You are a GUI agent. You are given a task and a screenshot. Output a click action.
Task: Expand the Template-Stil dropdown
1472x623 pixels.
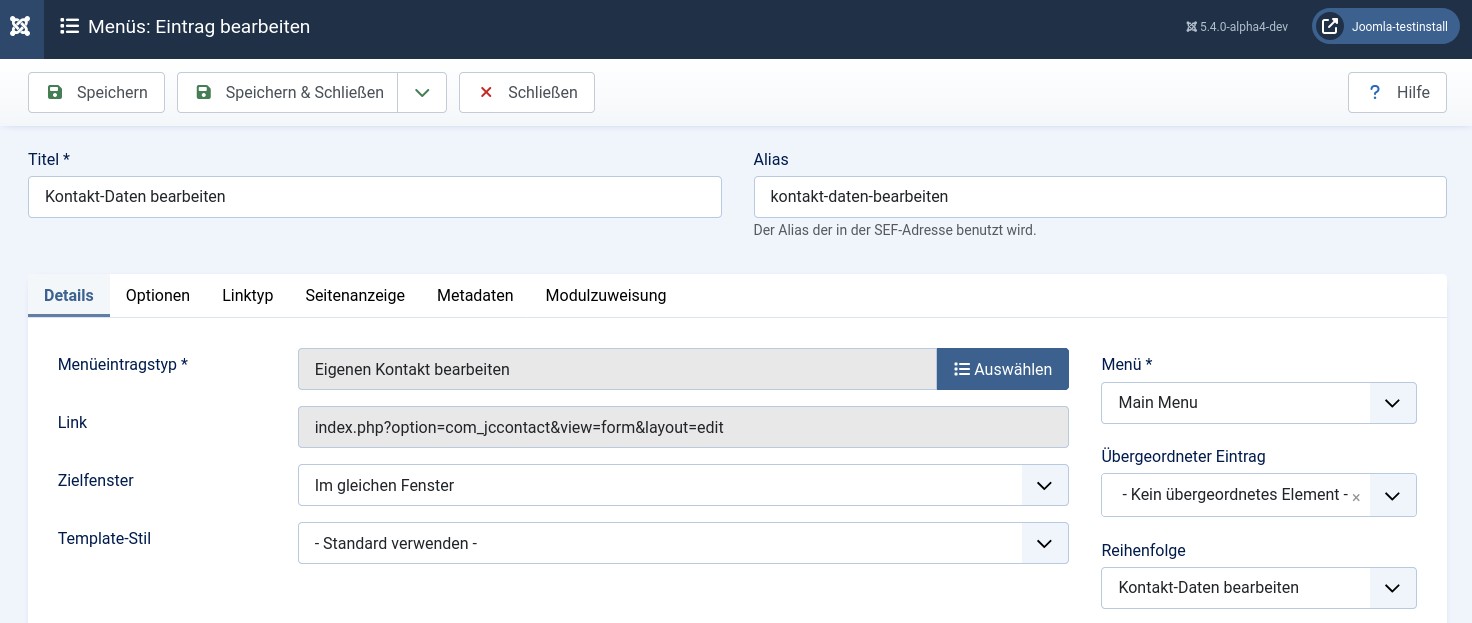pyautogui.click(x=683, y=544)
